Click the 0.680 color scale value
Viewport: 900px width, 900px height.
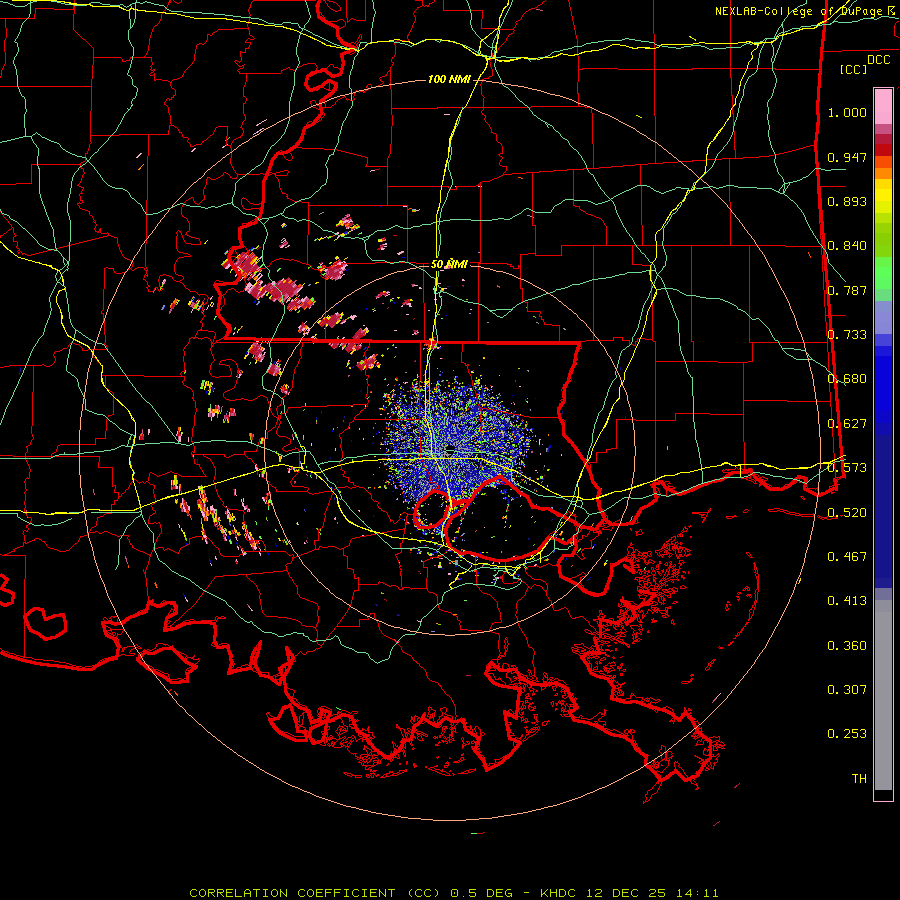tap(847, 379)
